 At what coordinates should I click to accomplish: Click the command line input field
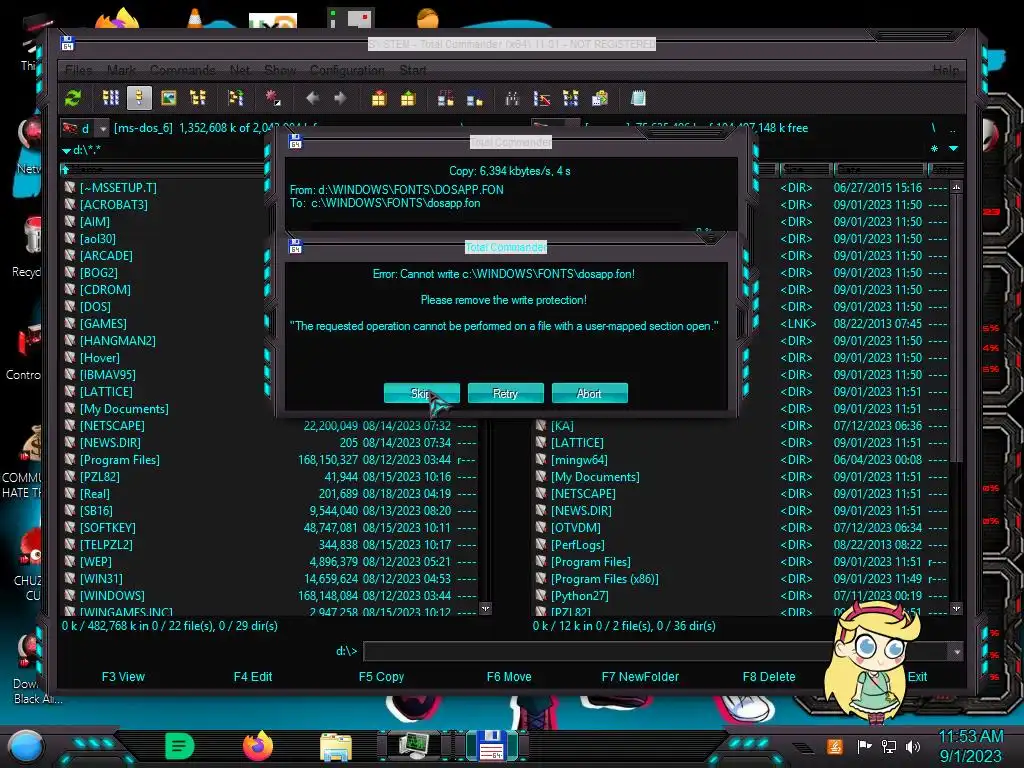[656, 652]
